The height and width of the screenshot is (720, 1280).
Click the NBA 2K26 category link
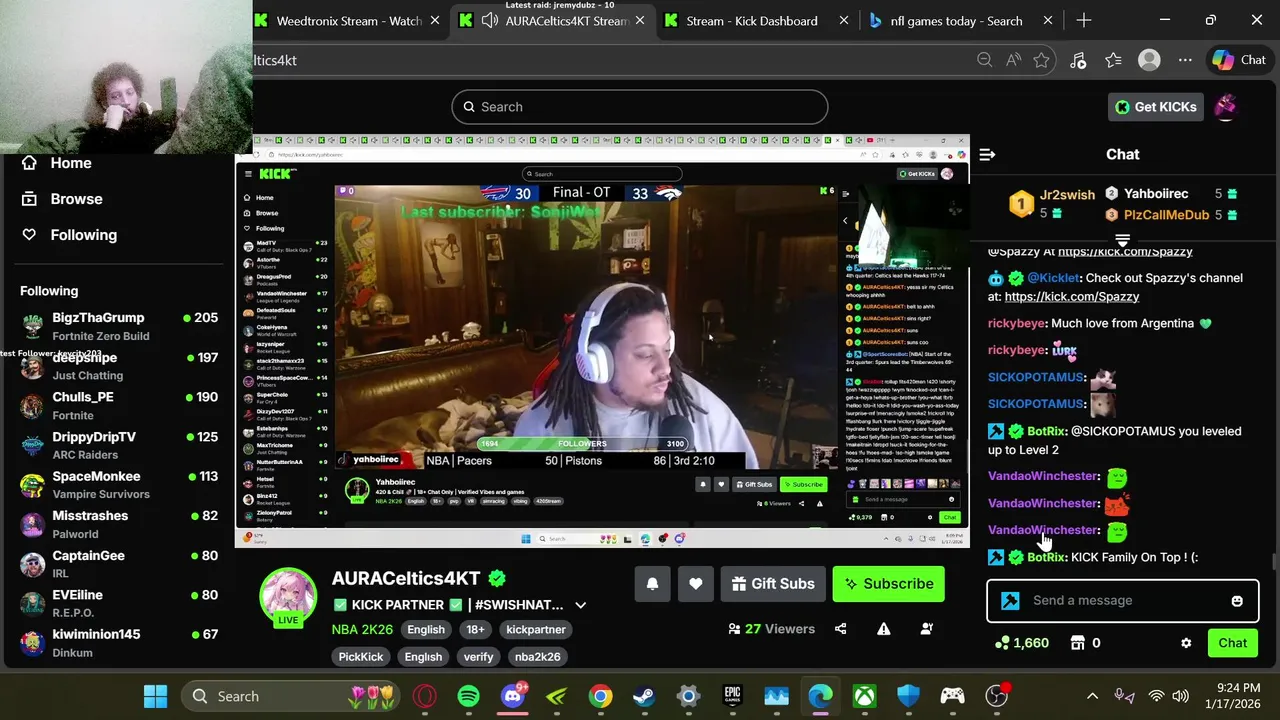point(362,630)
